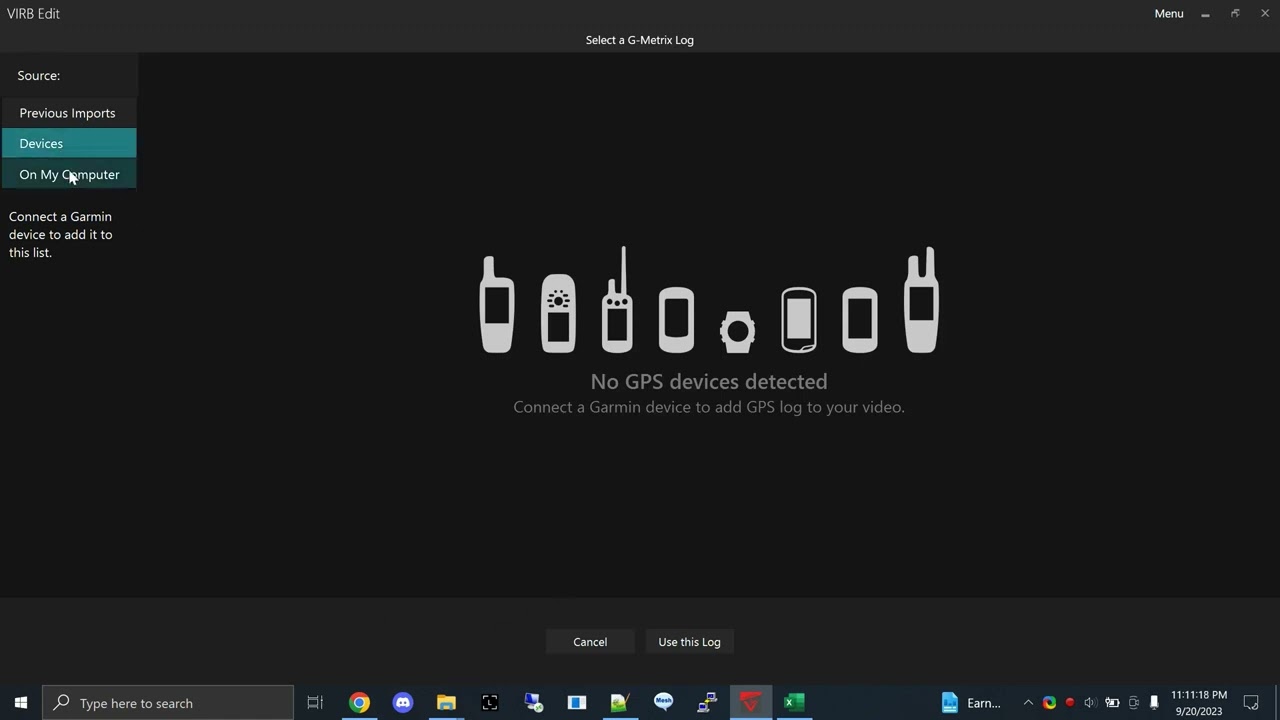The image size is (1280, 720).
Task: Open the notification center icon
Action: [x=1251, y=703]
